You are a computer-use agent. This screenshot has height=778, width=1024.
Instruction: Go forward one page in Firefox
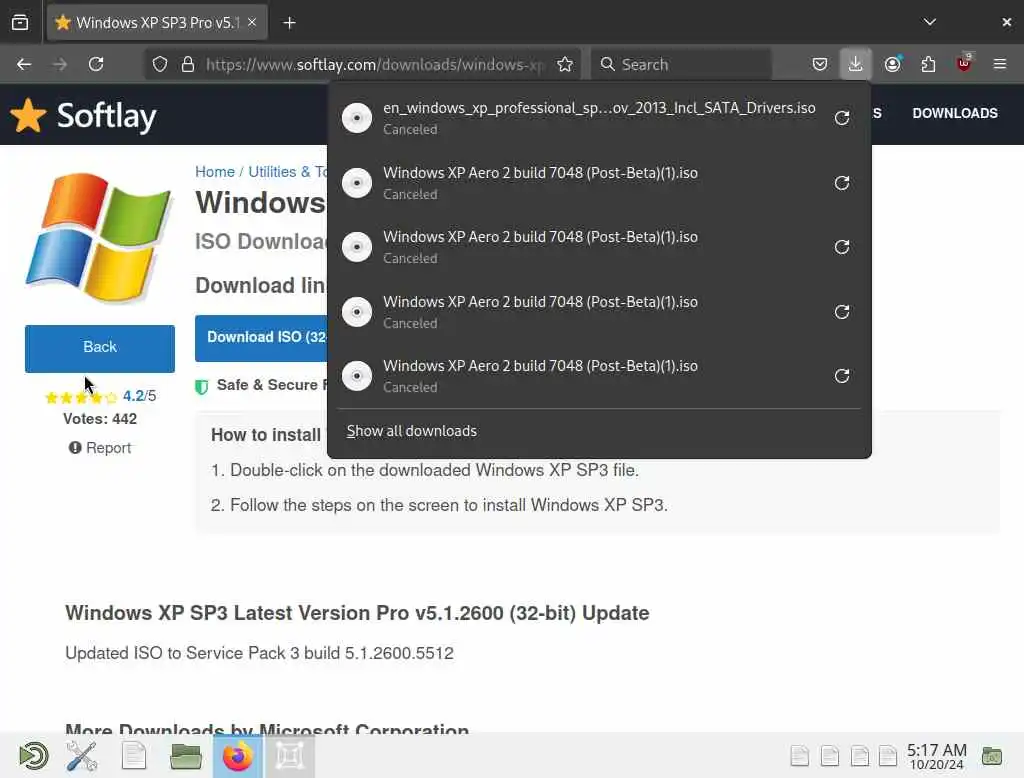click(x=60, y=64)
